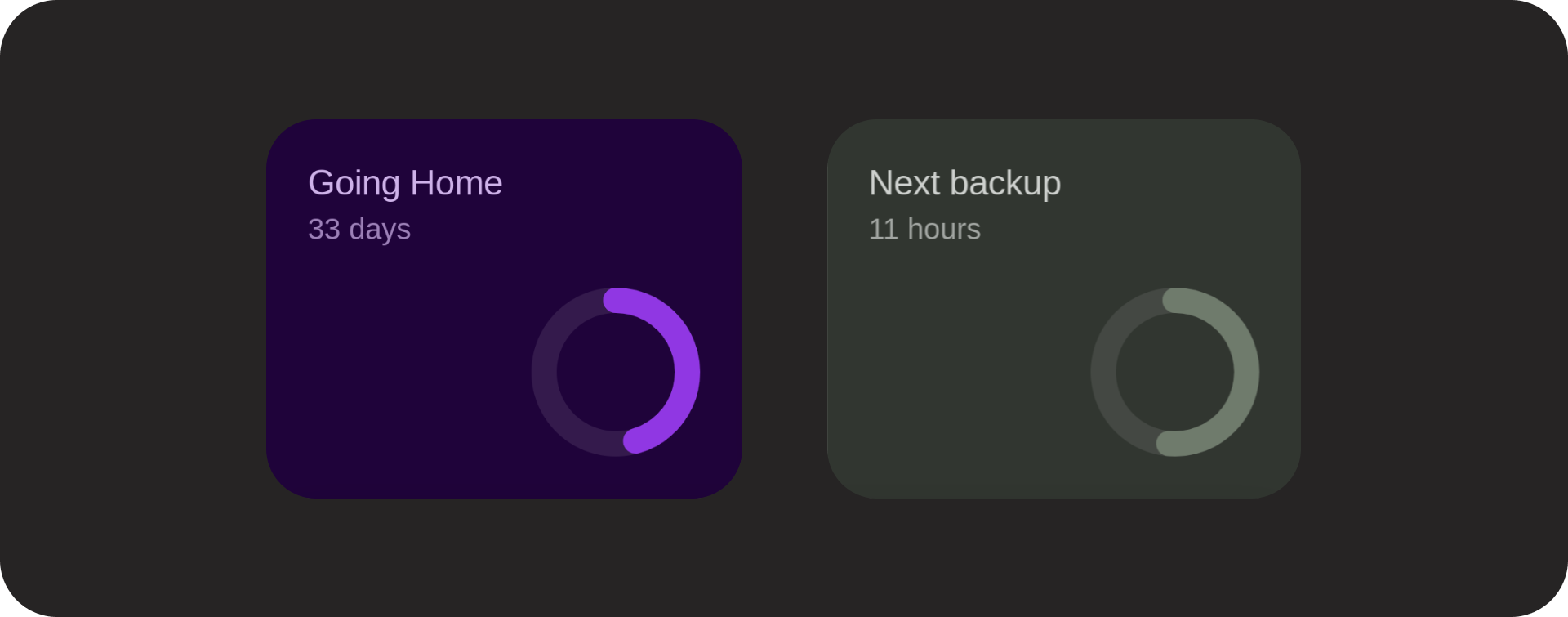Screen dimensions: 1568x617
Task: Click the purple arc's rounded top start cap
Action: click(616, 301)
